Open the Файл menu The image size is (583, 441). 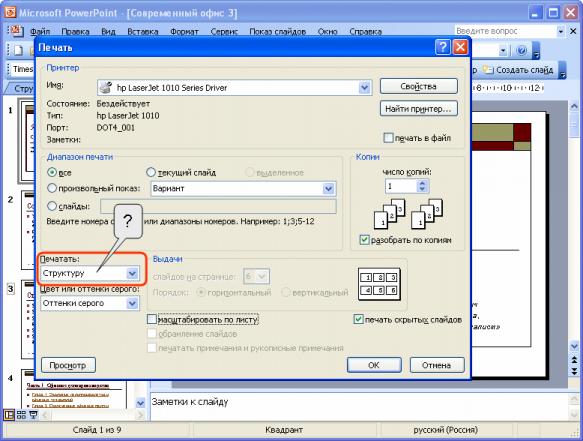pos(40,32)
